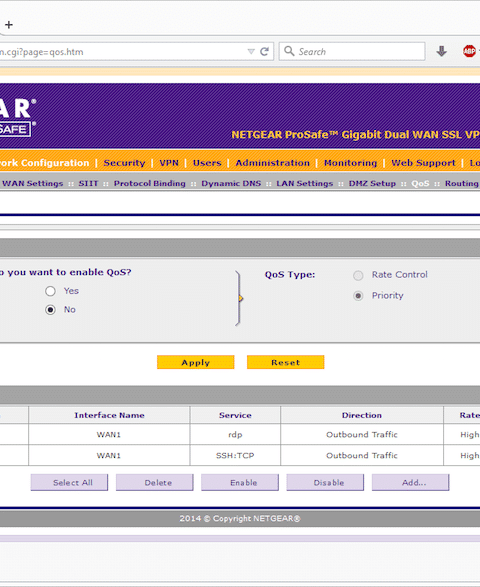Viewport: 480px width, 587px height.
Task: Click Outbound Traffic in SSH:TCP row
Action: click(362, 456)
